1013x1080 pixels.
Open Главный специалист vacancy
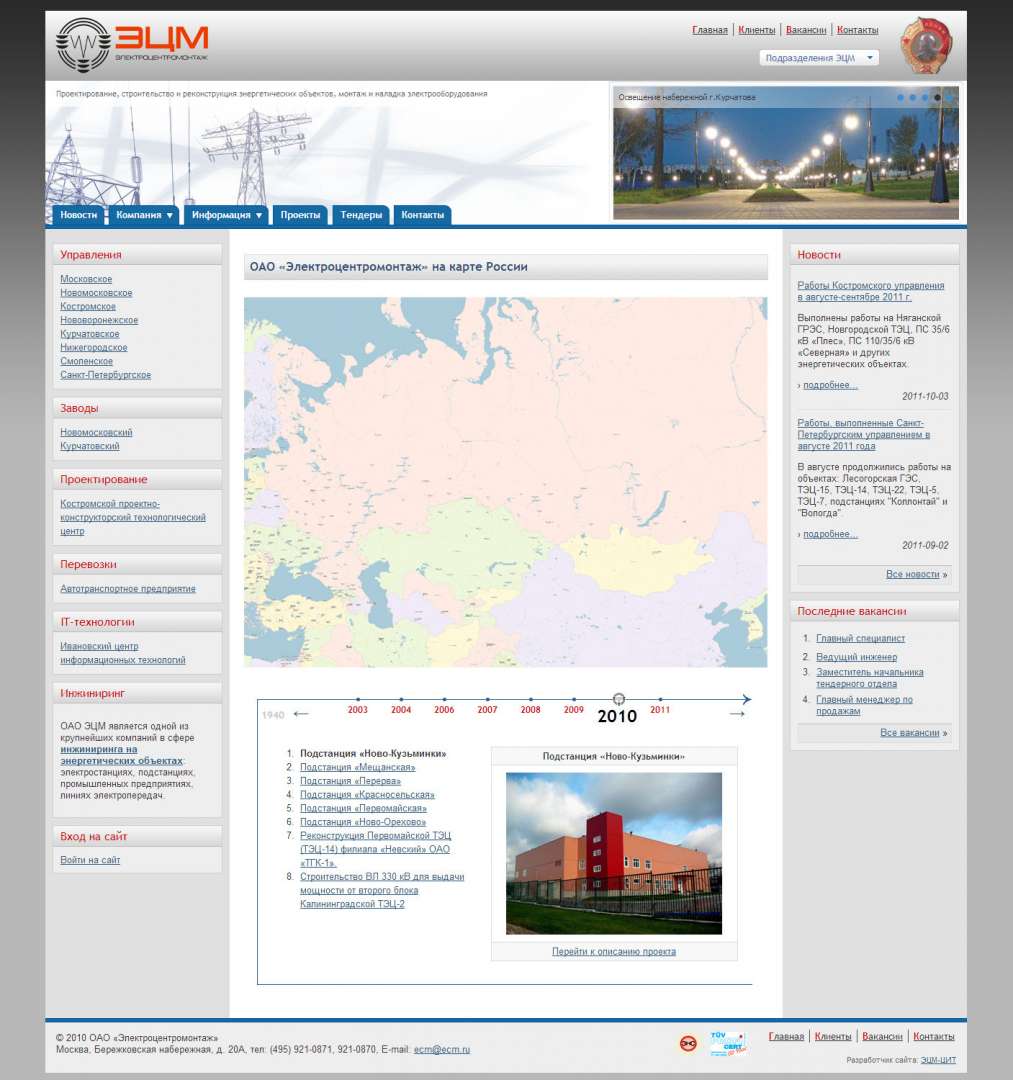tap(860, 638)
